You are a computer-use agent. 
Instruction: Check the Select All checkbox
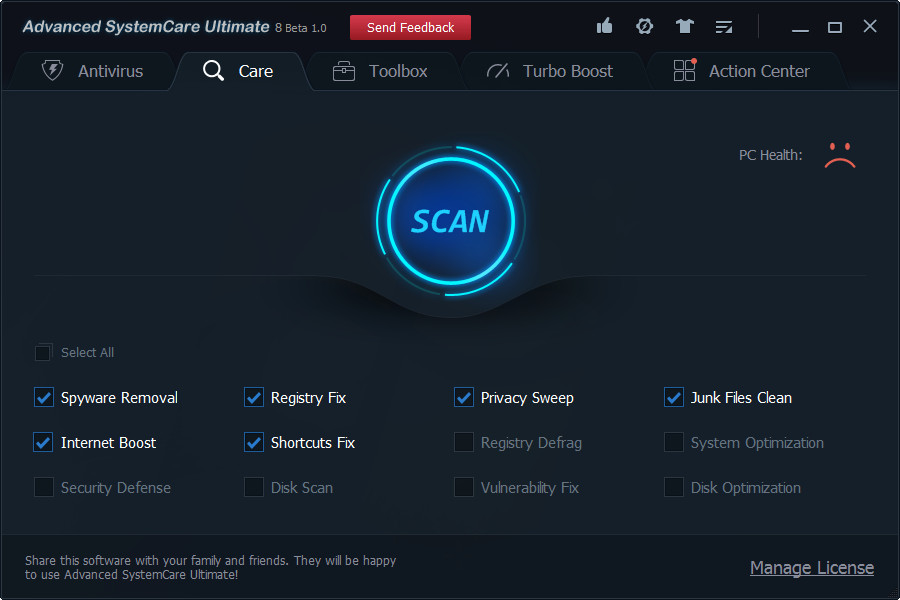[43, 353]
